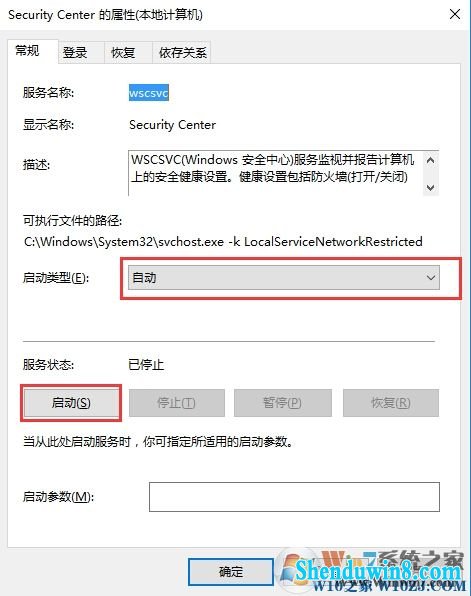Select the highlighted wscsvc service name
Viewport: 471px width, 596px height.
[x=149, y=93]
